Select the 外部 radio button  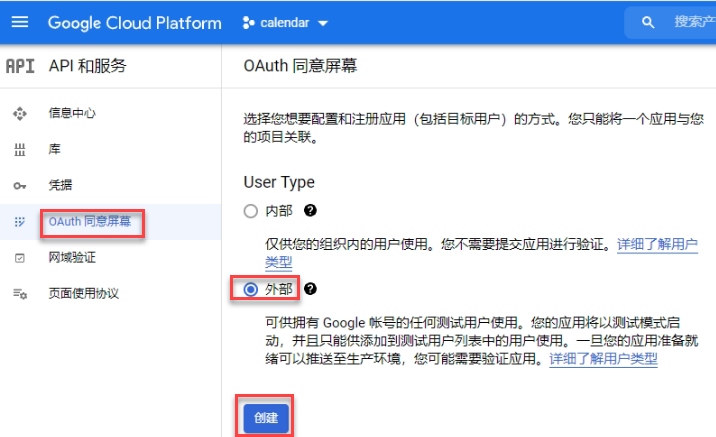(x=250, y=290)
